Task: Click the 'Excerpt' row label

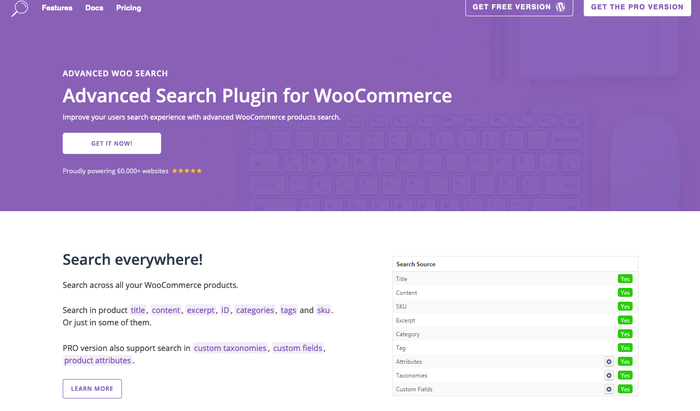Action: click(x=405, y=320)
